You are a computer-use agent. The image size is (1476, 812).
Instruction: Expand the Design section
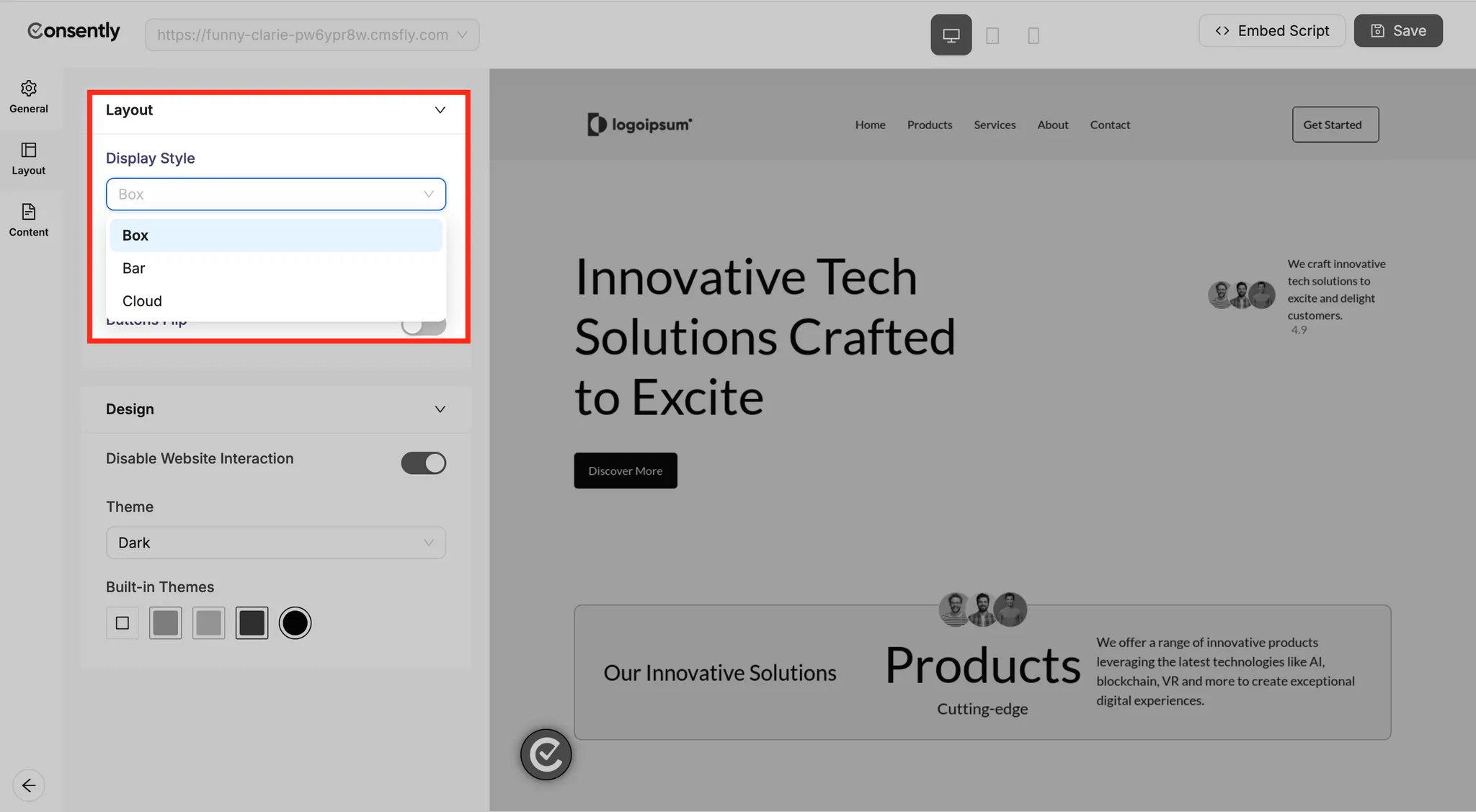440,409
